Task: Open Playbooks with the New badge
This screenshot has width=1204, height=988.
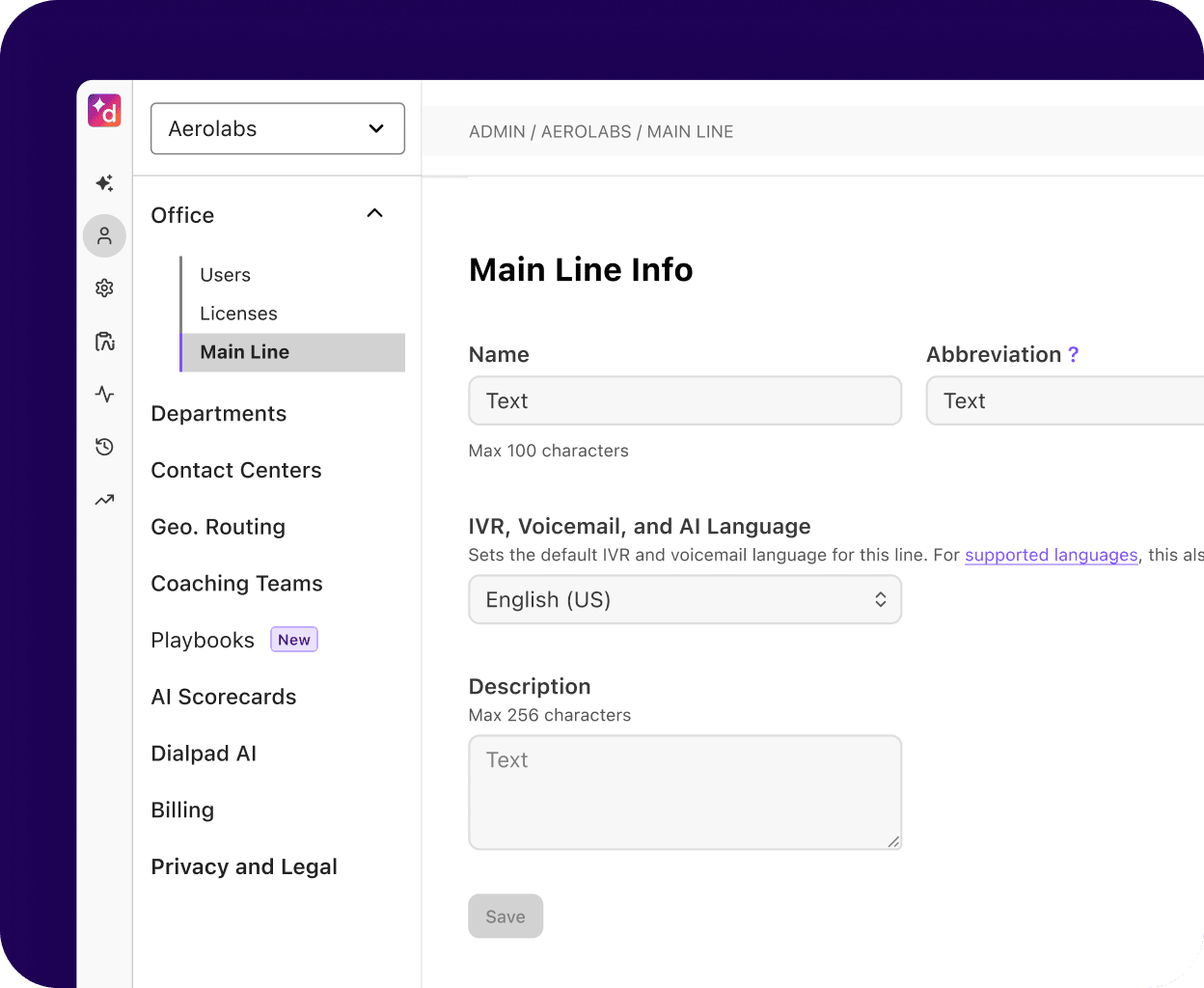Action: coord(203,640)
